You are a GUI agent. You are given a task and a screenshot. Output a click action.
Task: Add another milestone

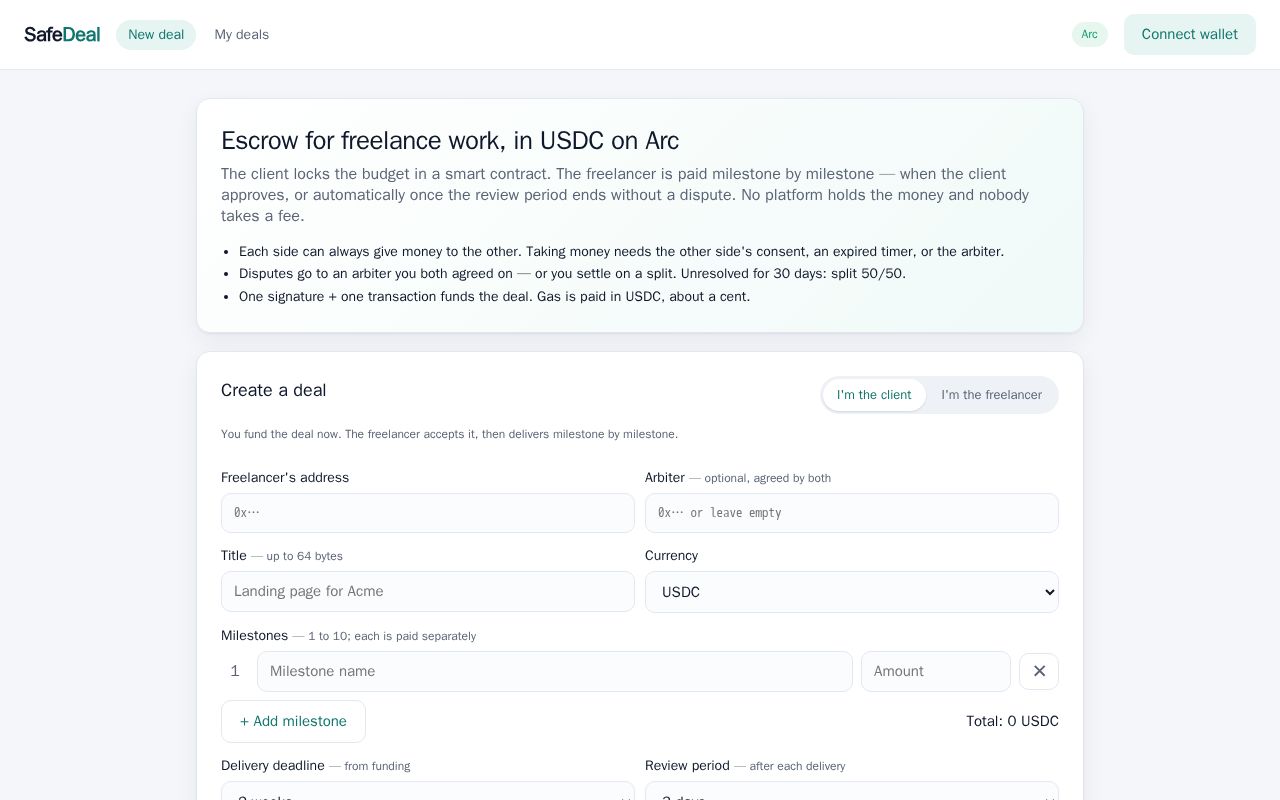click(293, 721)
